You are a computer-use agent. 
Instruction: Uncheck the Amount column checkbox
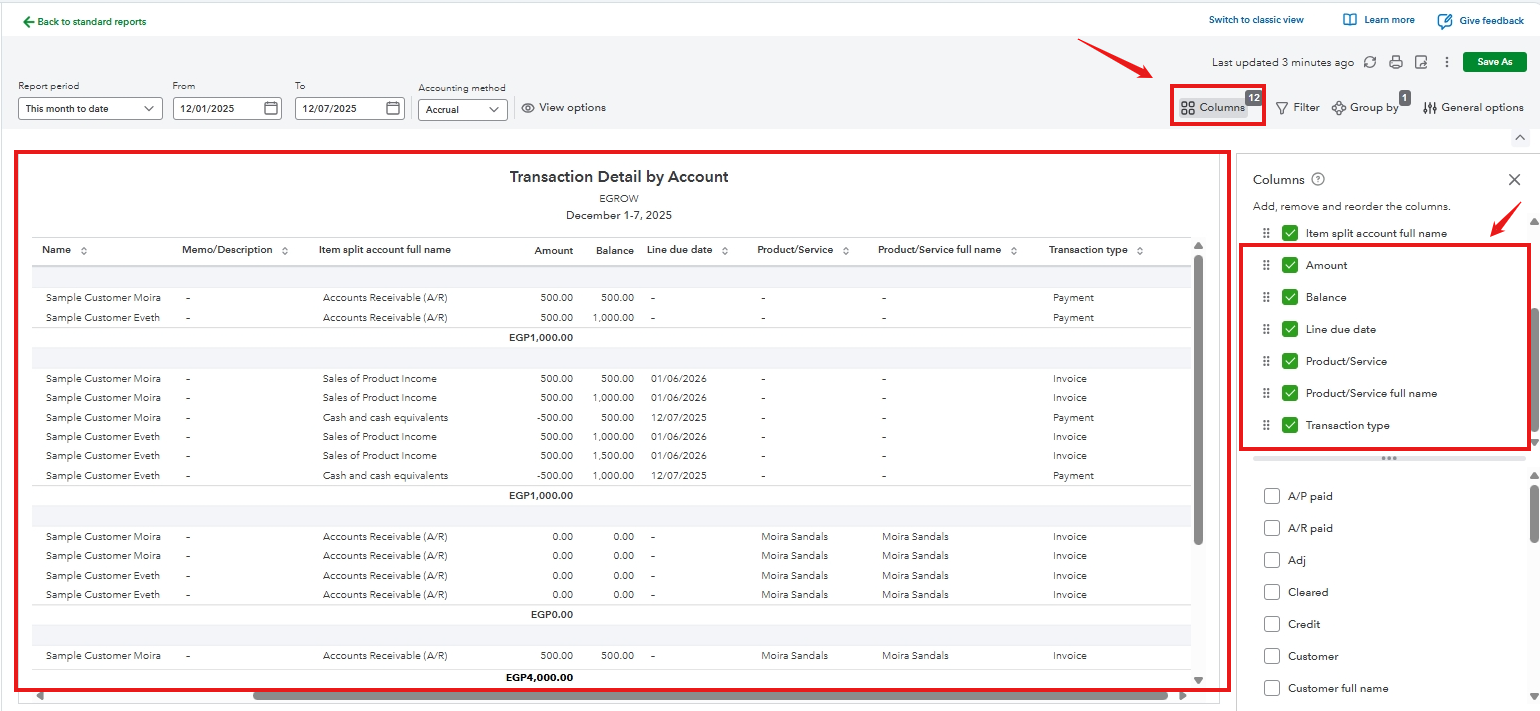point(1290,265)
